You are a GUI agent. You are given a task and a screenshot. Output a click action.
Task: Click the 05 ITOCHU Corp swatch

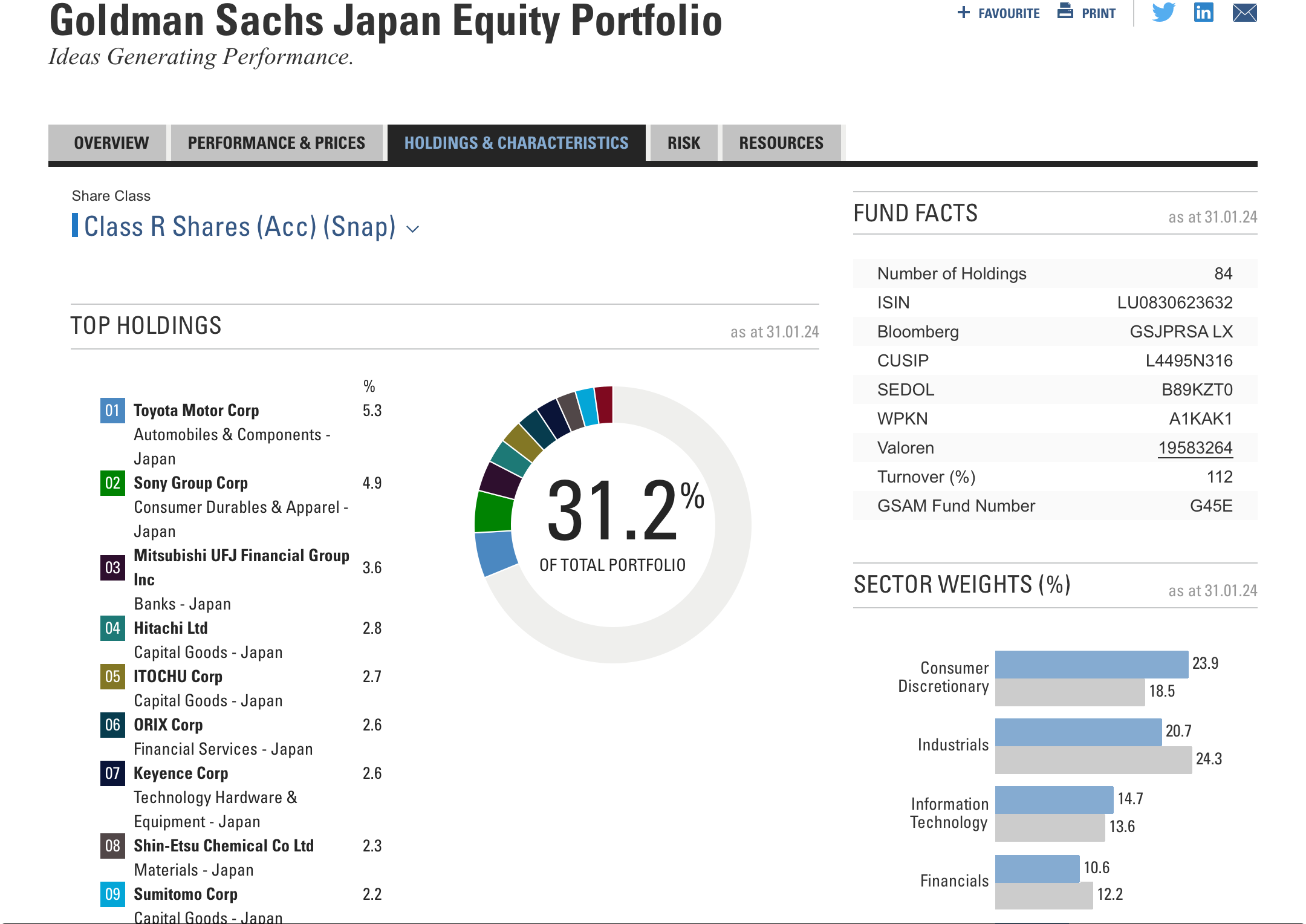[112, 677]
